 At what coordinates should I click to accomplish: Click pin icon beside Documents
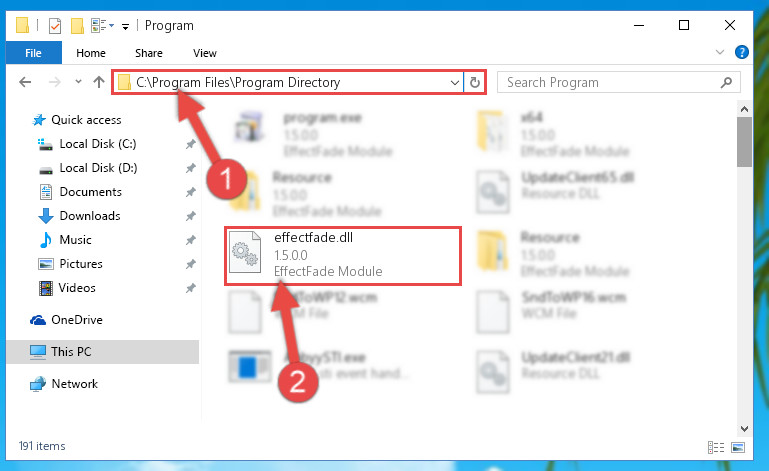pos(191,192)
